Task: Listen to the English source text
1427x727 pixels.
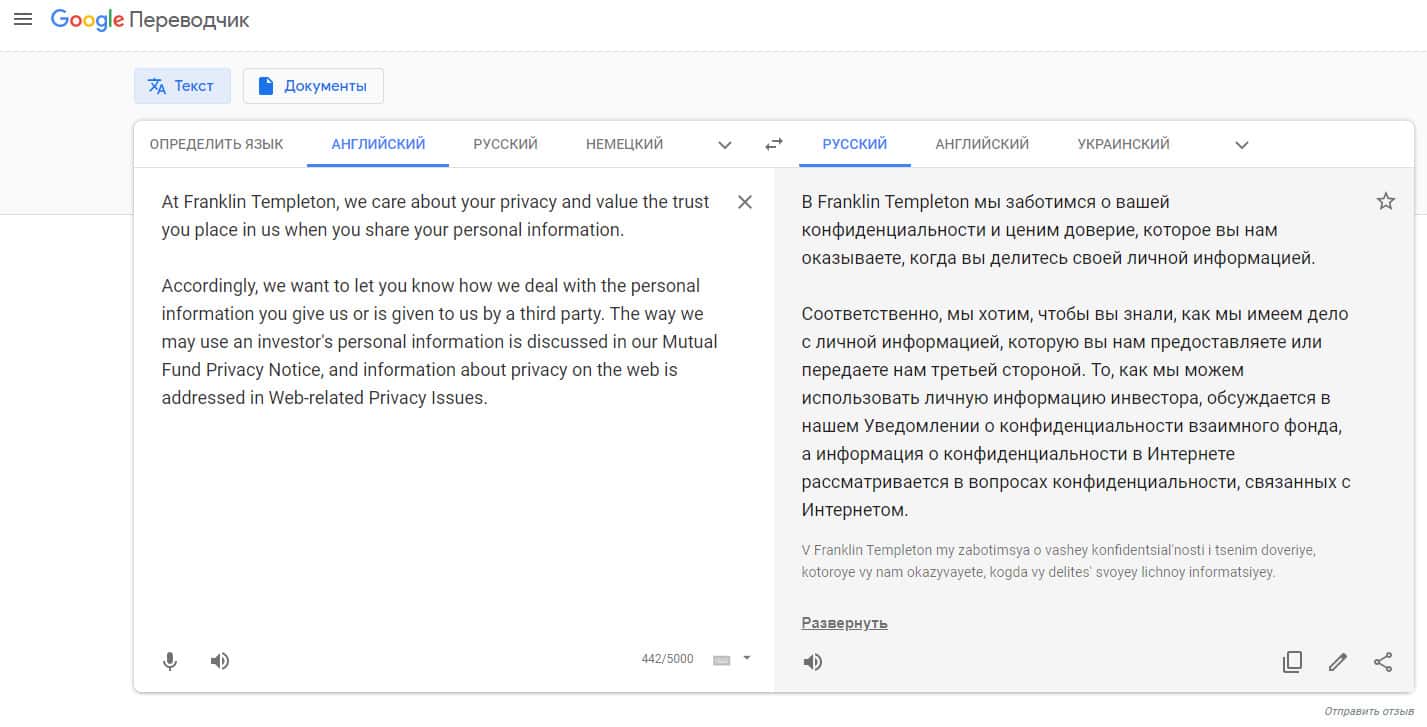Action: tap(220, 661)
